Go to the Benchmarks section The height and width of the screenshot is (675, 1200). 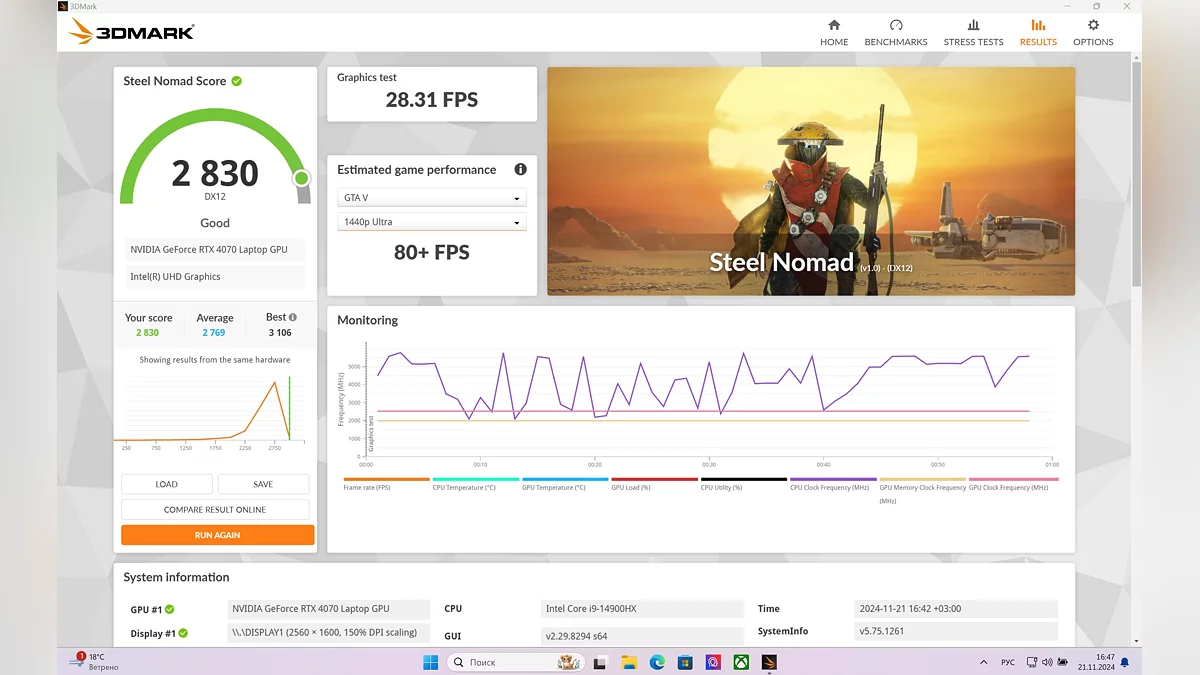click(x=895, y=32)
